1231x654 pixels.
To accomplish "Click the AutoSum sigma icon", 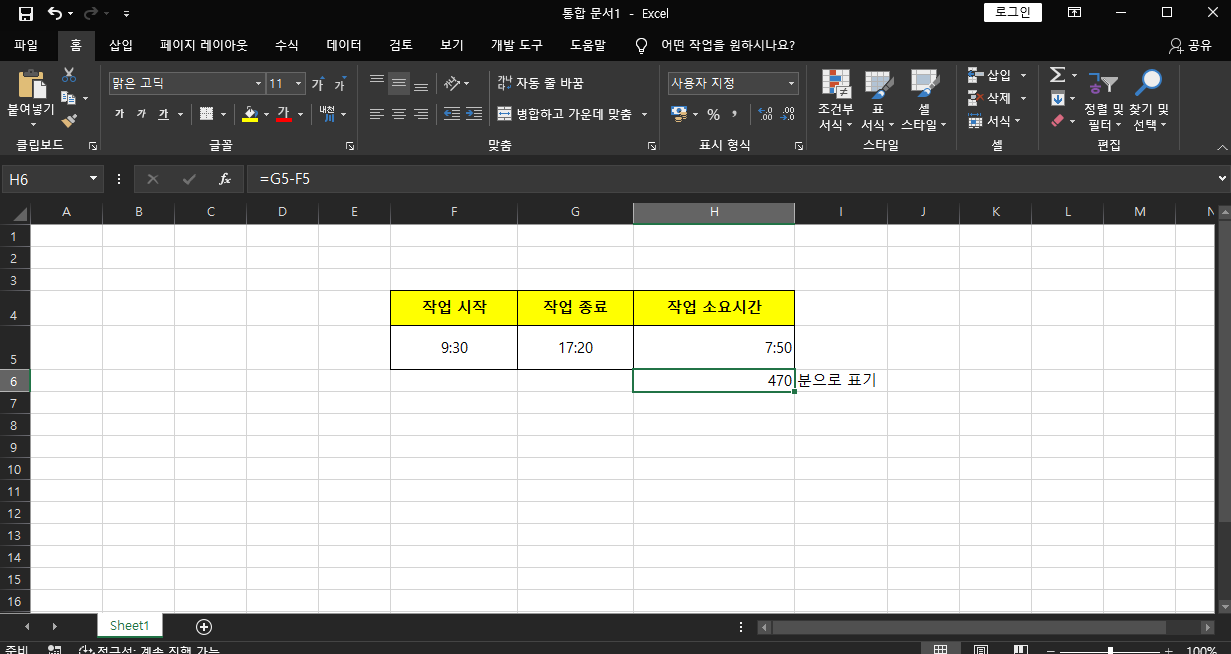I will pos(1057,75).
